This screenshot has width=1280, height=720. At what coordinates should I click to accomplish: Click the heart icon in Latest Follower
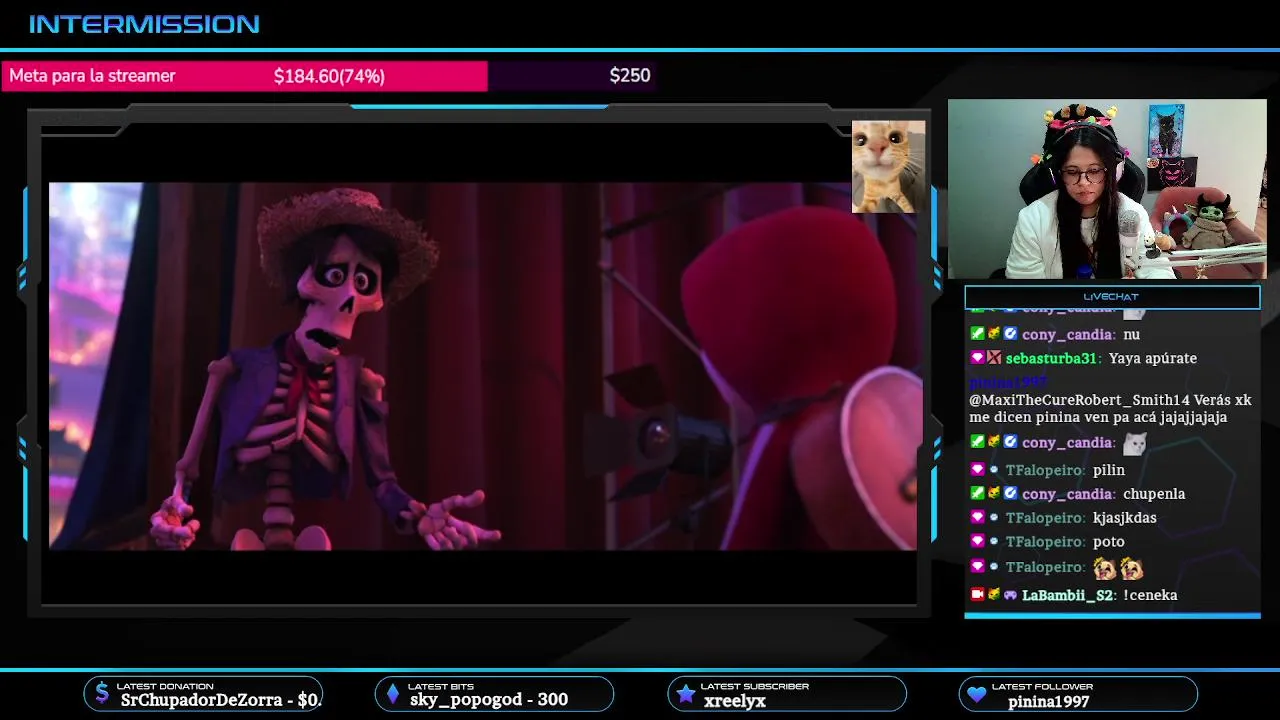pyautogui.click(x=977, y=693)
